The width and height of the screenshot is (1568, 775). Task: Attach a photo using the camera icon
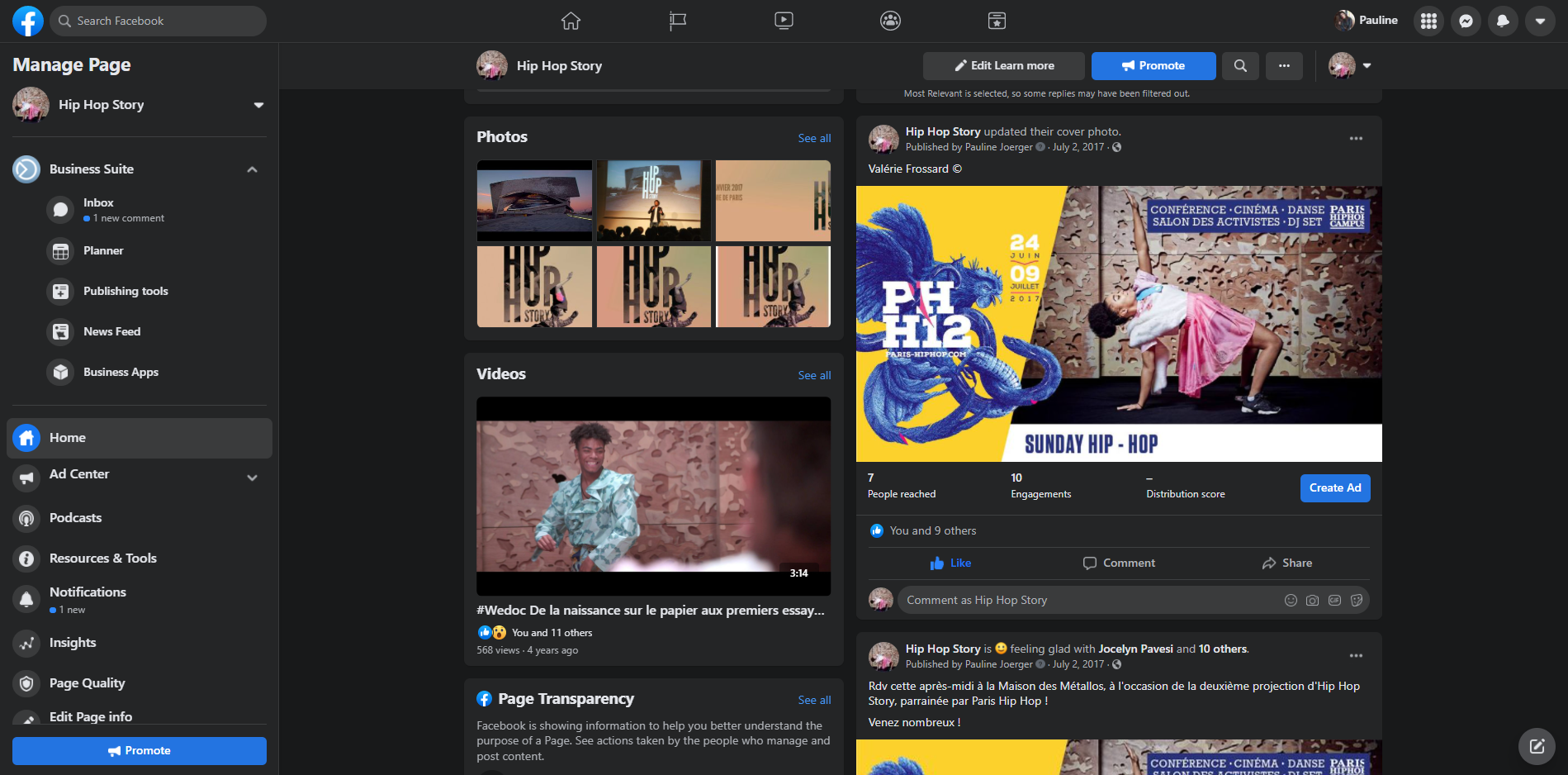click(1312, 601)
